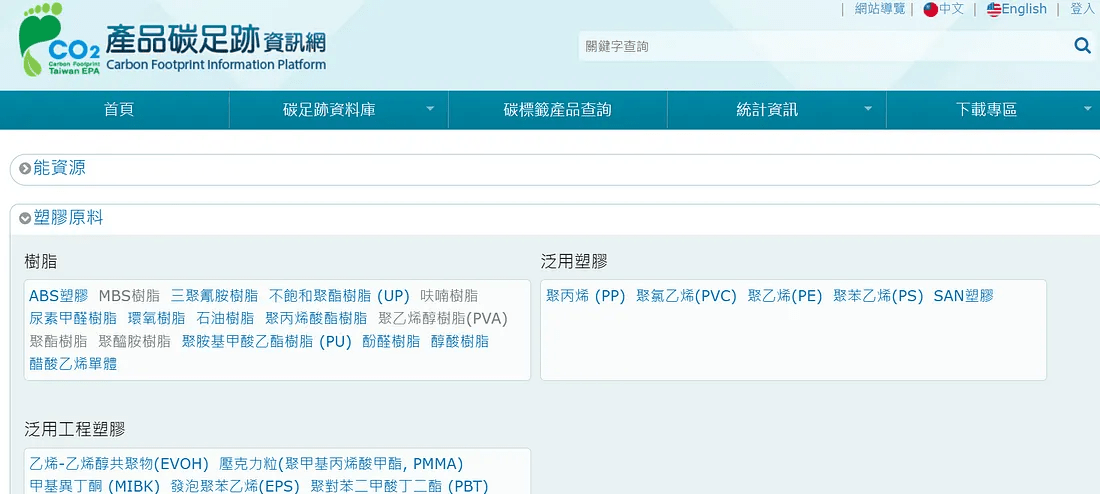Viewport: 1100px width, 494px height.
Task: Click the 聚乙烯醇樹脂(PVA) text
Action: [443, 319]
